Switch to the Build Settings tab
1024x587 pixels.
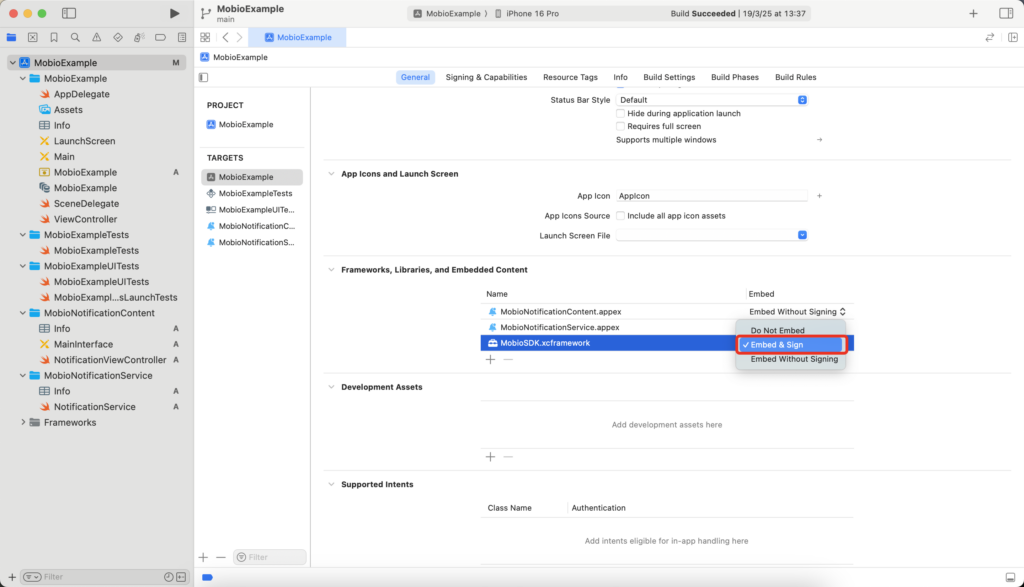click(669, 77)
